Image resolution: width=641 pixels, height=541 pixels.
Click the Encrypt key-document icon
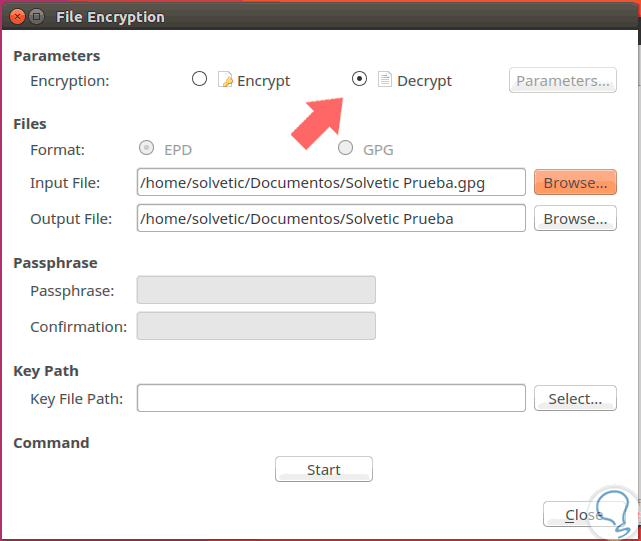[x=225, y=80]
